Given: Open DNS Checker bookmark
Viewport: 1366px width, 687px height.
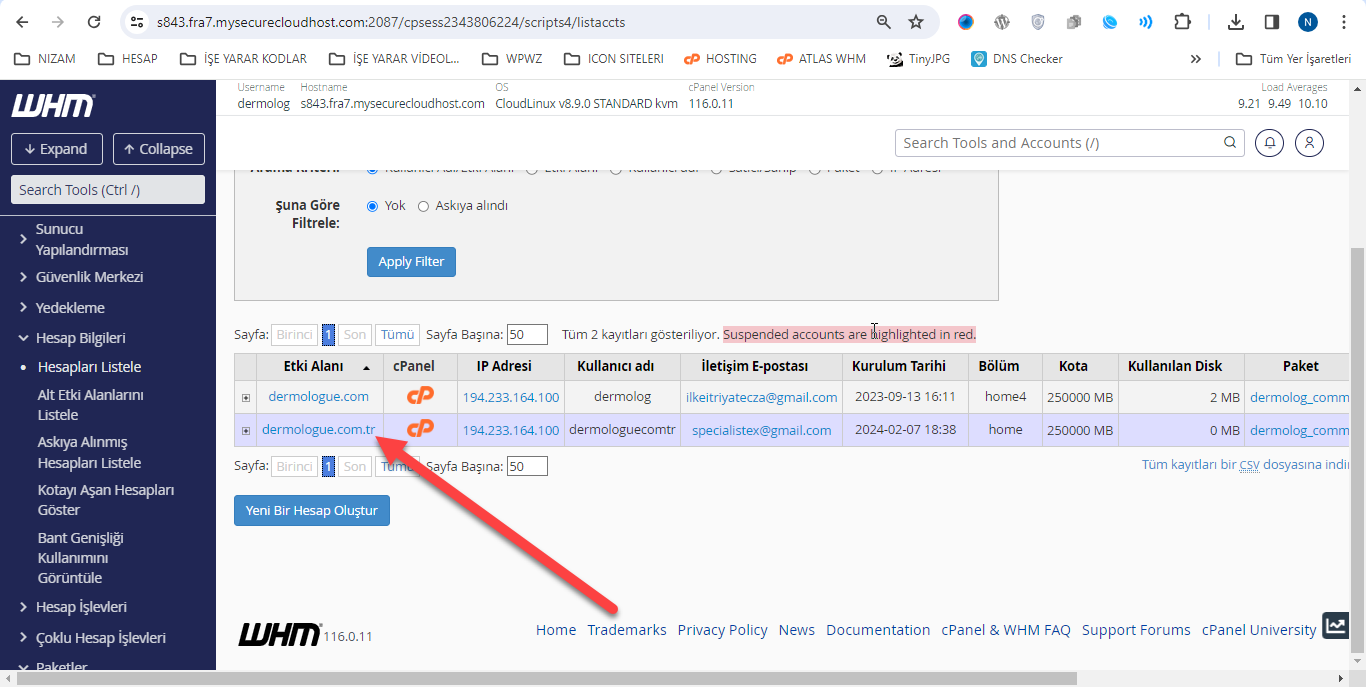Looking at the screenshot, I should pos(1017,59).
